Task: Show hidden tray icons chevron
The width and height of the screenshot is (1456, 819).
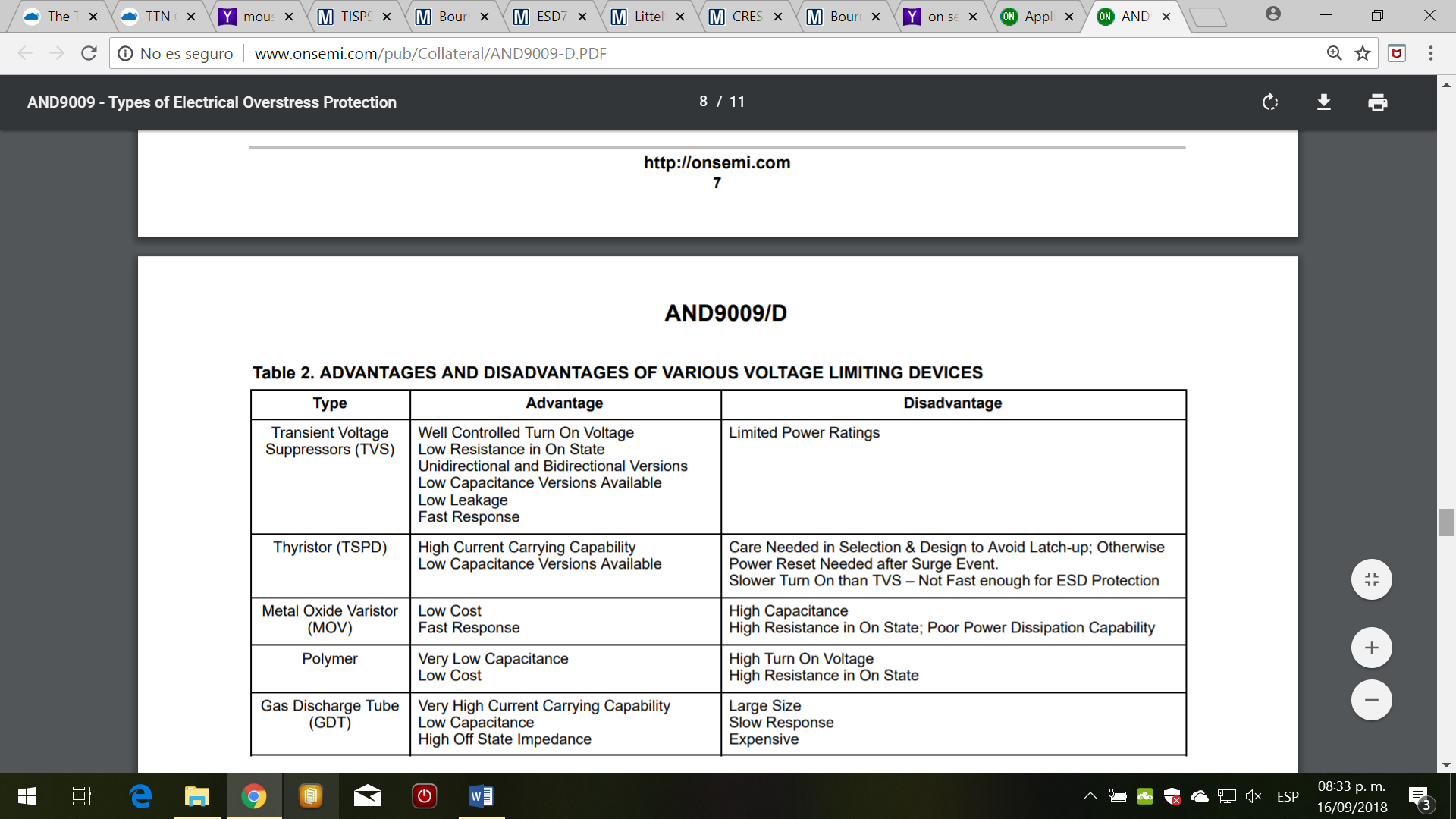Action: click(1090, 796)
